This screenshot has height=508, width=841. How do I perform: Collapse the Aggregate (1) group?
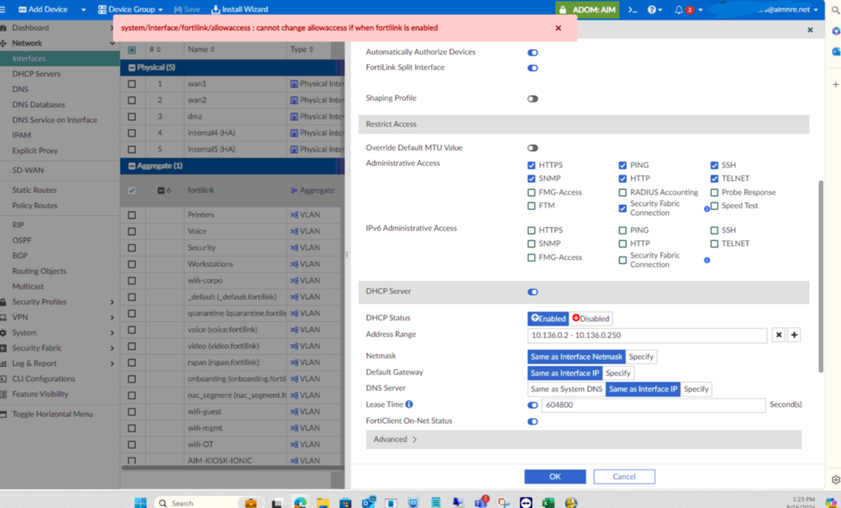[x=131, y=166]
